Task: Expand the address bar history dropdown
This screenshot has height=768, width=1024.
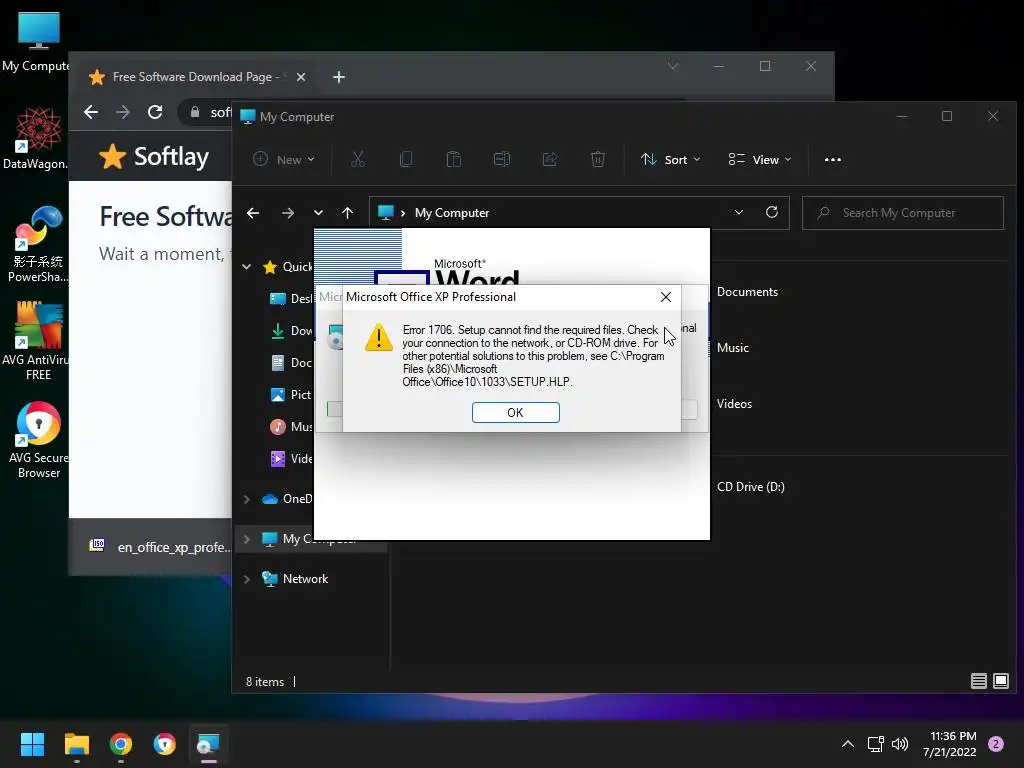Action: click(739, 212)
